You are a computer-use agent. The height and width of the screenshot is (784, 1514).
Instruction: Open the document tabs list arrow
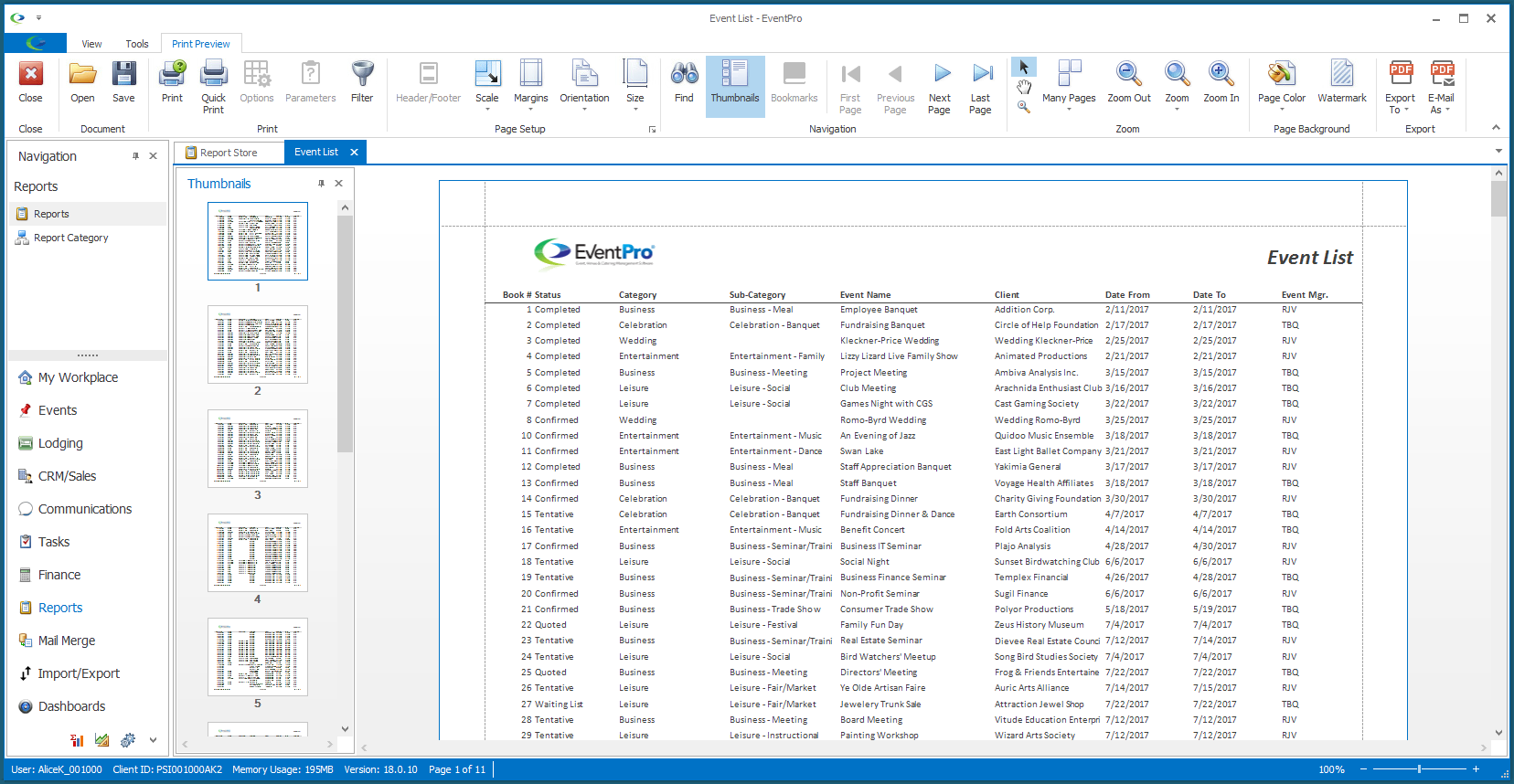(x=1498, y=152)
